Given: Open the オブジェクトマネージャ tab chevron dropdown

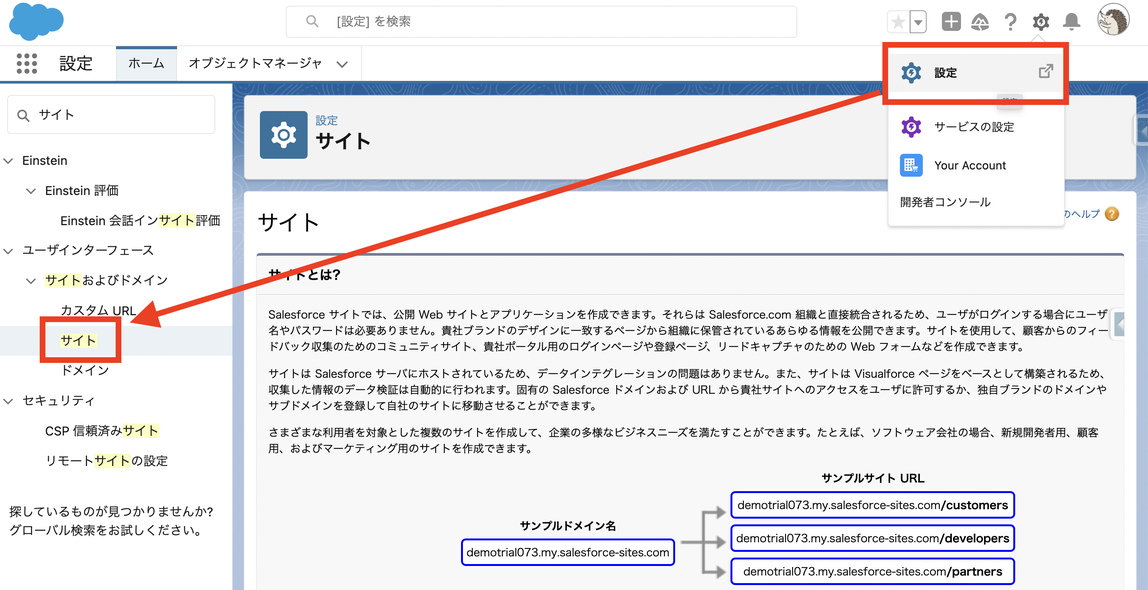Looking at the screenshot, I should 341,64.
